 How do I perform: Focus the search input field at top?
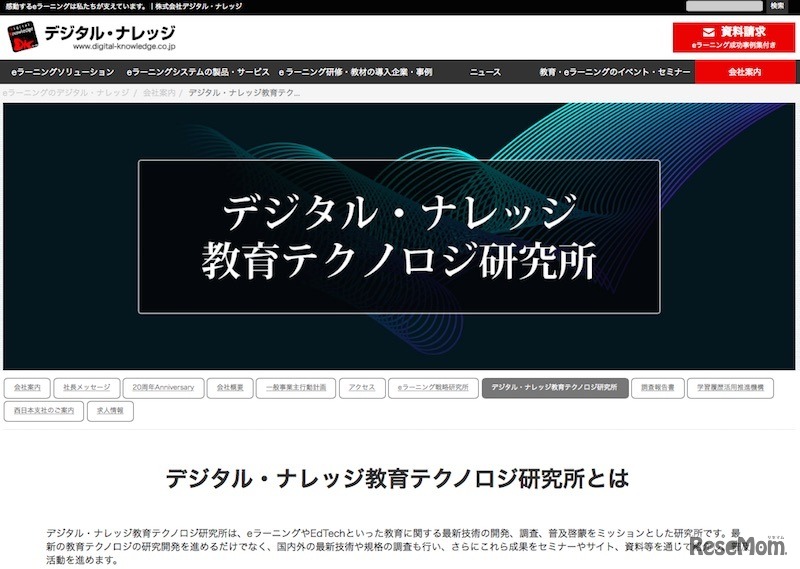pyautogui.click(x=724, y=6)
